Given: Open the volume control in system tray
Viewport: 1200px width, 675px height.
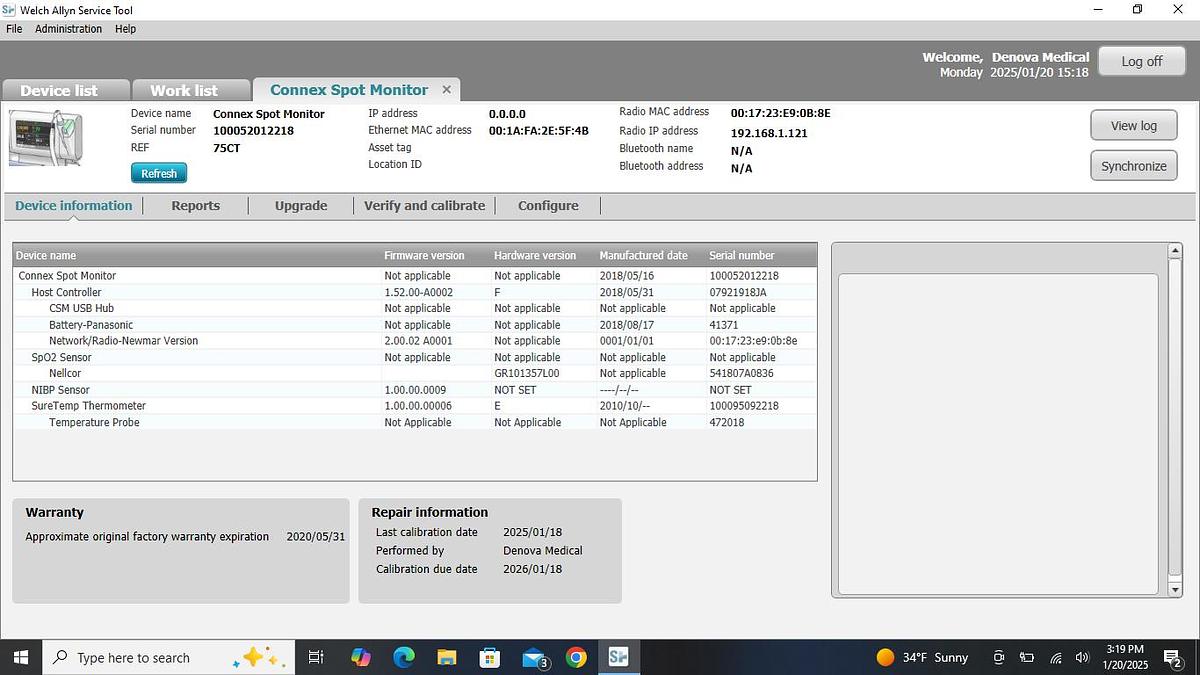Looking at the screenshot, I should pos(1081,657).
